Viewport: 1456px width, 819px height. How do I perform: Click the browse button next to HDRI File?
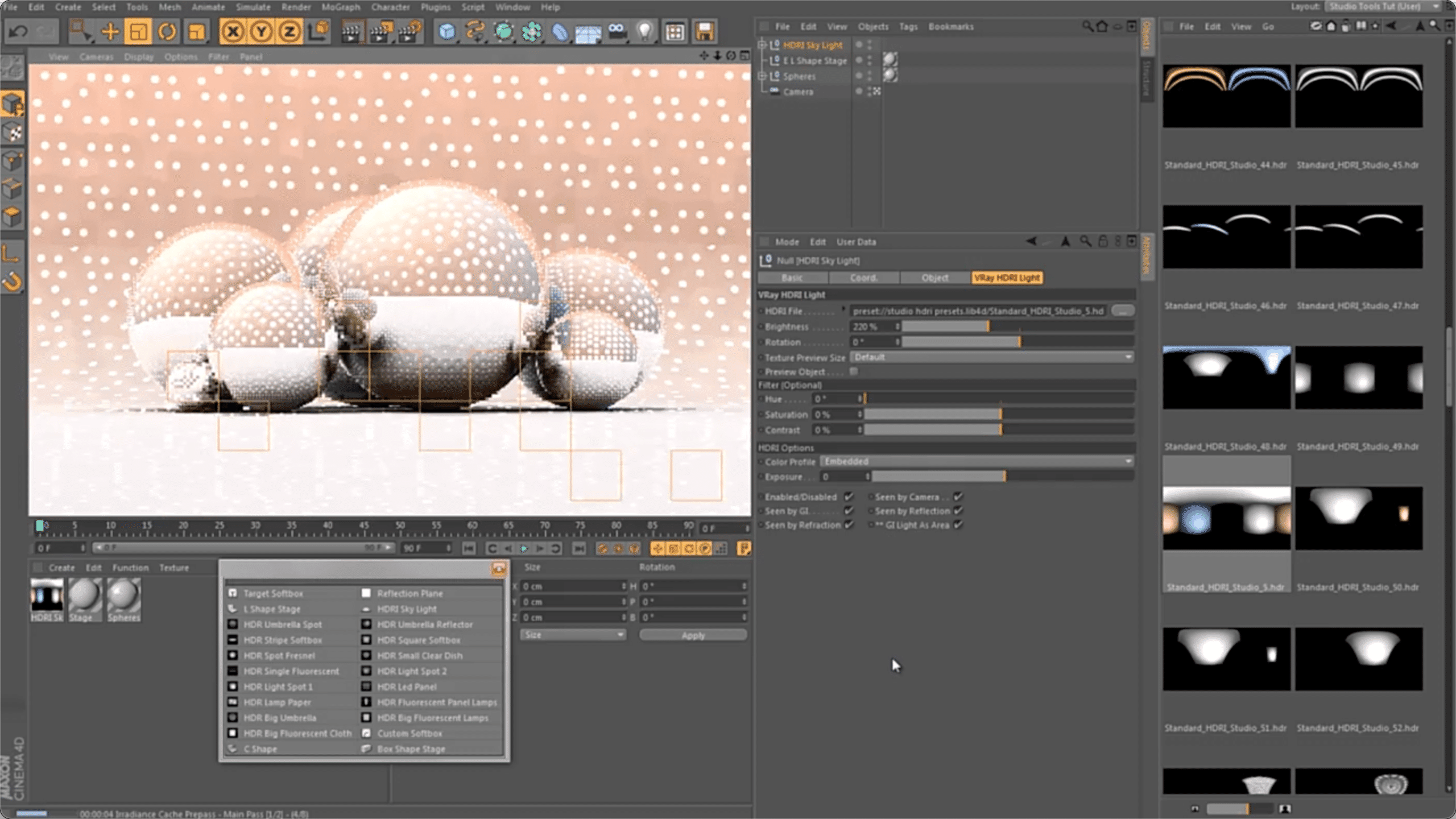1122,311
